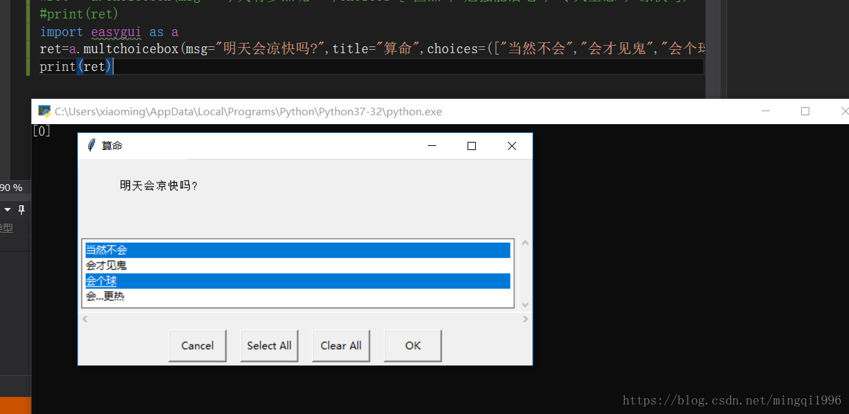Minimize the python.exe console window

coord(766,111)
